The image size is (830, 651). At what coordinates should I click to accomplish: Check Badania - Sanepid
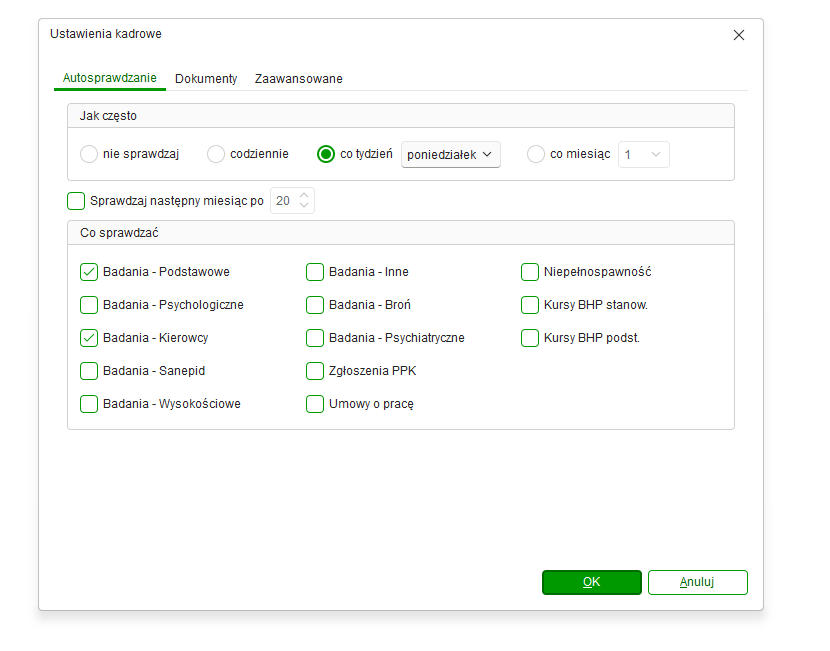click(x=89, y=371)
